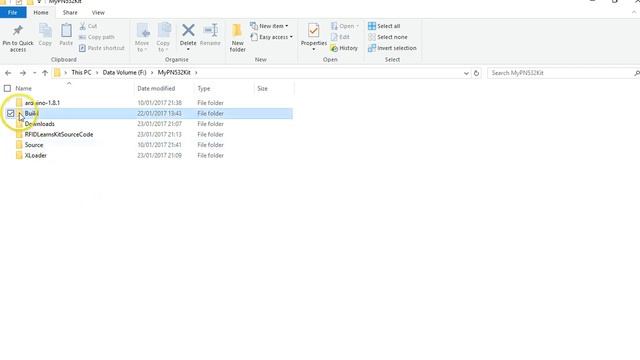Image resolution: width=640 pixels, height=360 pixels.
Task: Open the recent locations dropdown
Action: pyautogui.click(x=34, y=73)
